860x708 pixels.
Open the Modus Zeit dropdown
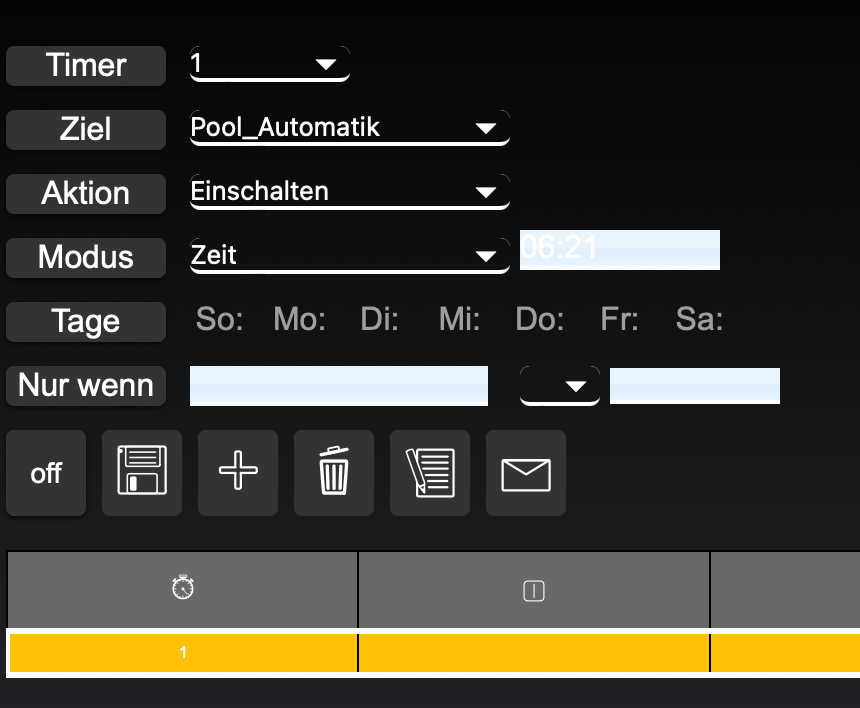click(x=350, y=256)
